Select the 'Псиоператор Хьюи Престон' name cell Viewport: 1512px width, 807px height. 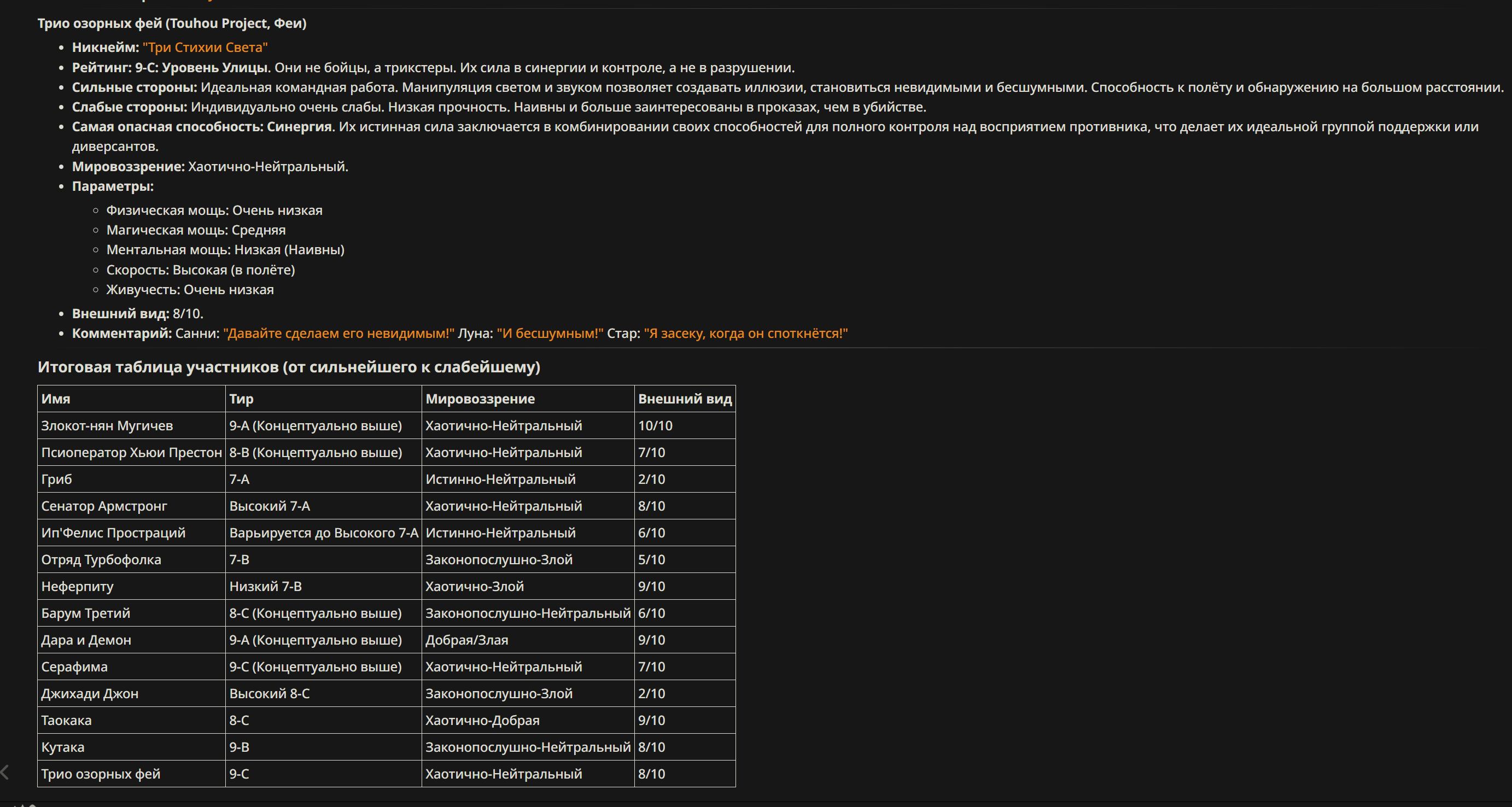coord(131,453)
